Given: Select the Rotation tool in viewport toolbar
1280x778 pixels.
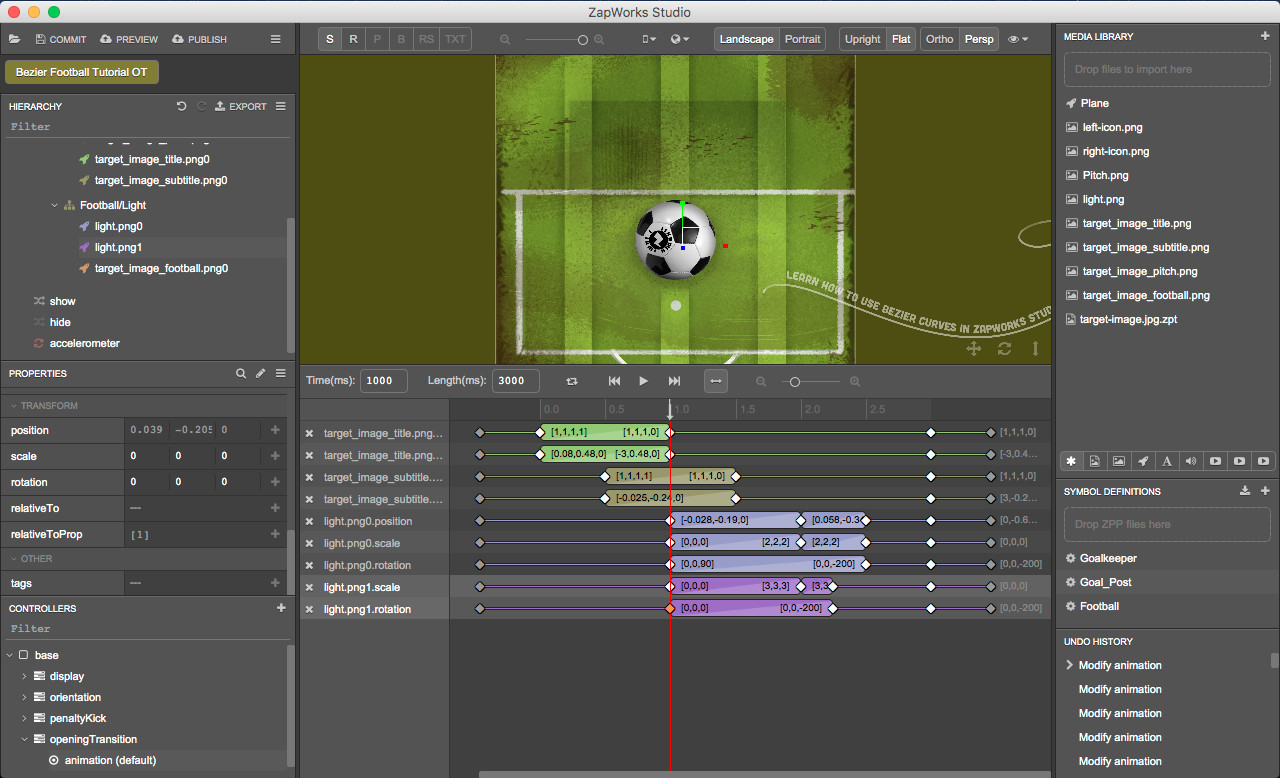Looking at the screenshot, I should pos(353,38).
